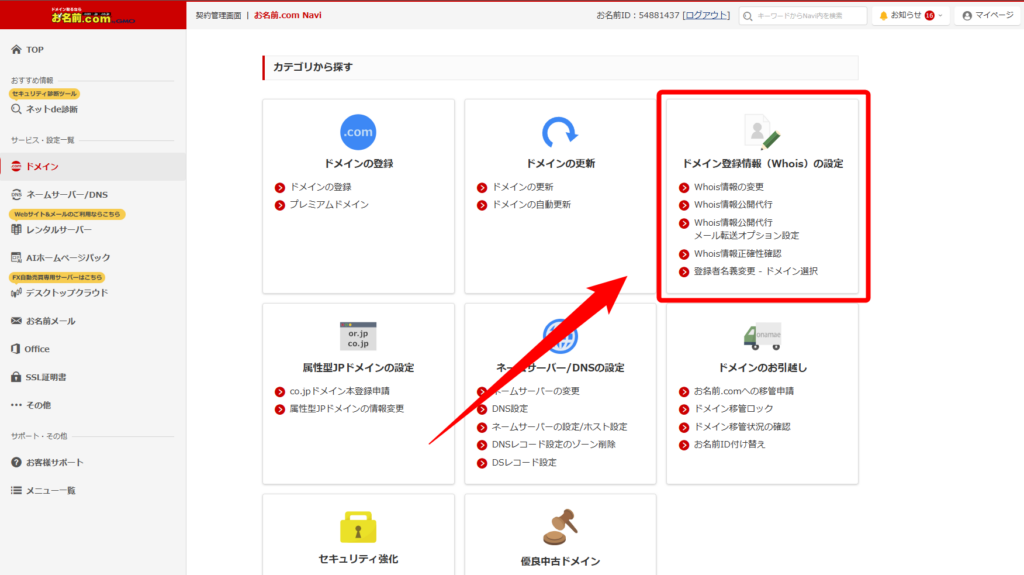Image resolution: width=1024 pixels, height=575 pixels.
Task: Click the FX自動売買専用サーバー yellow badge
Action: (x=57, y=278)
